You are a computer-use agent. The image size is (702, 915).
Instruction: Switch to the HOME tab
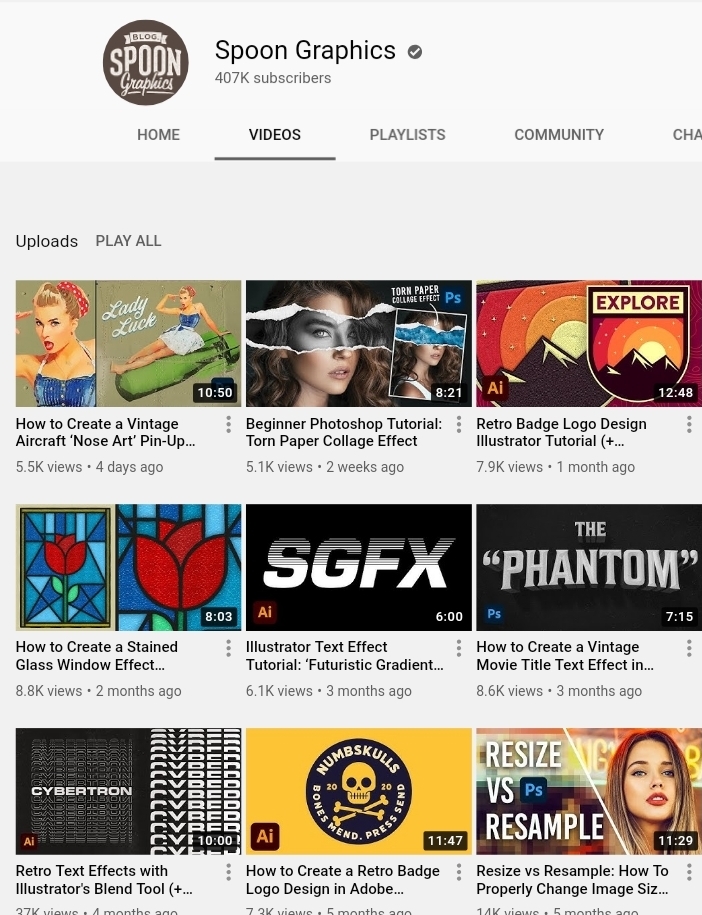[158, 135]
